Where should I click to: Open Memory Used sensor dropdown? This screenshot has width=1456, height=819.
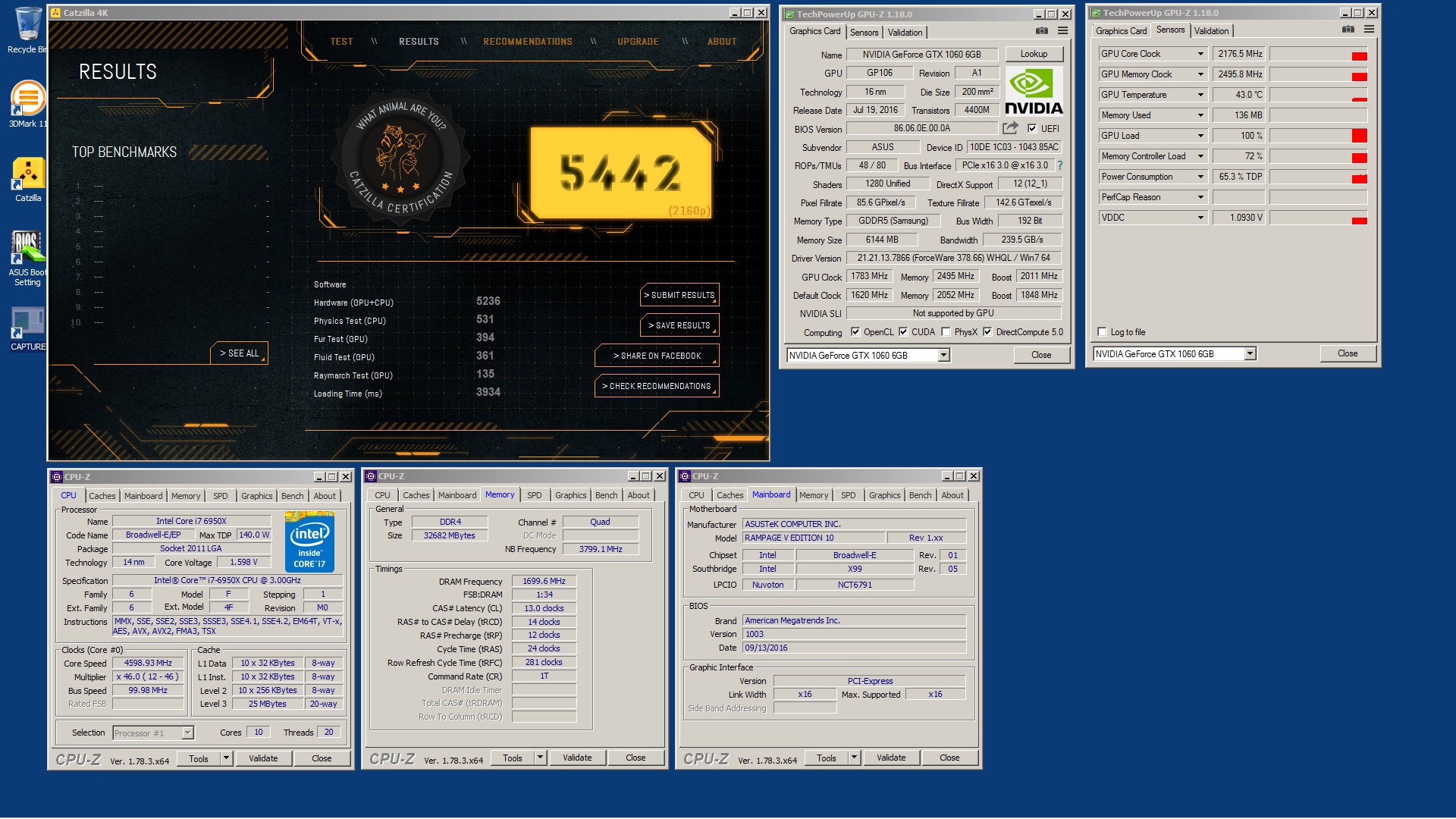coord(1200,115)
